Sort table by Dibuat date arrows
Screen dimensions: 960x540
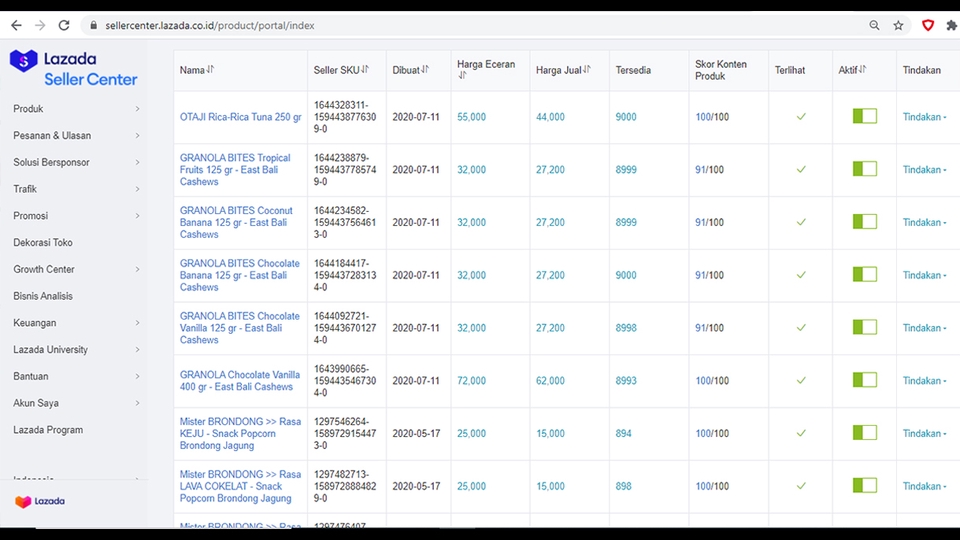(x=425, y=69)
